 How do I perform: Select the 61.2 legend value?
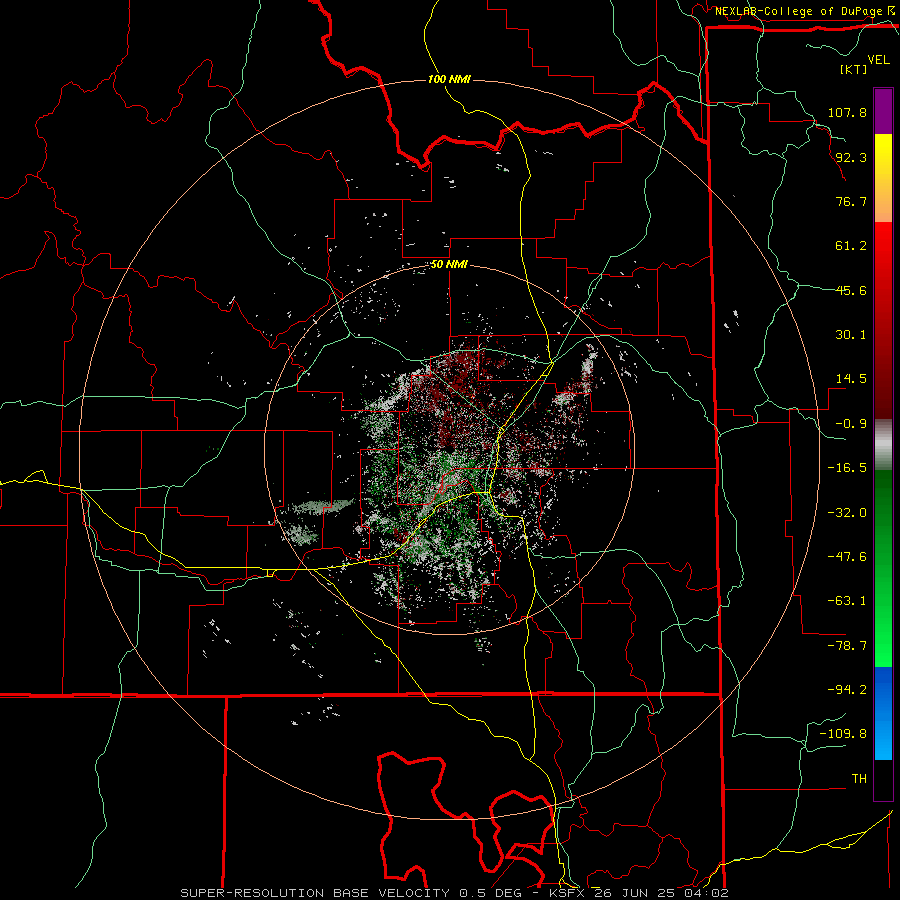tap(851, 246)
